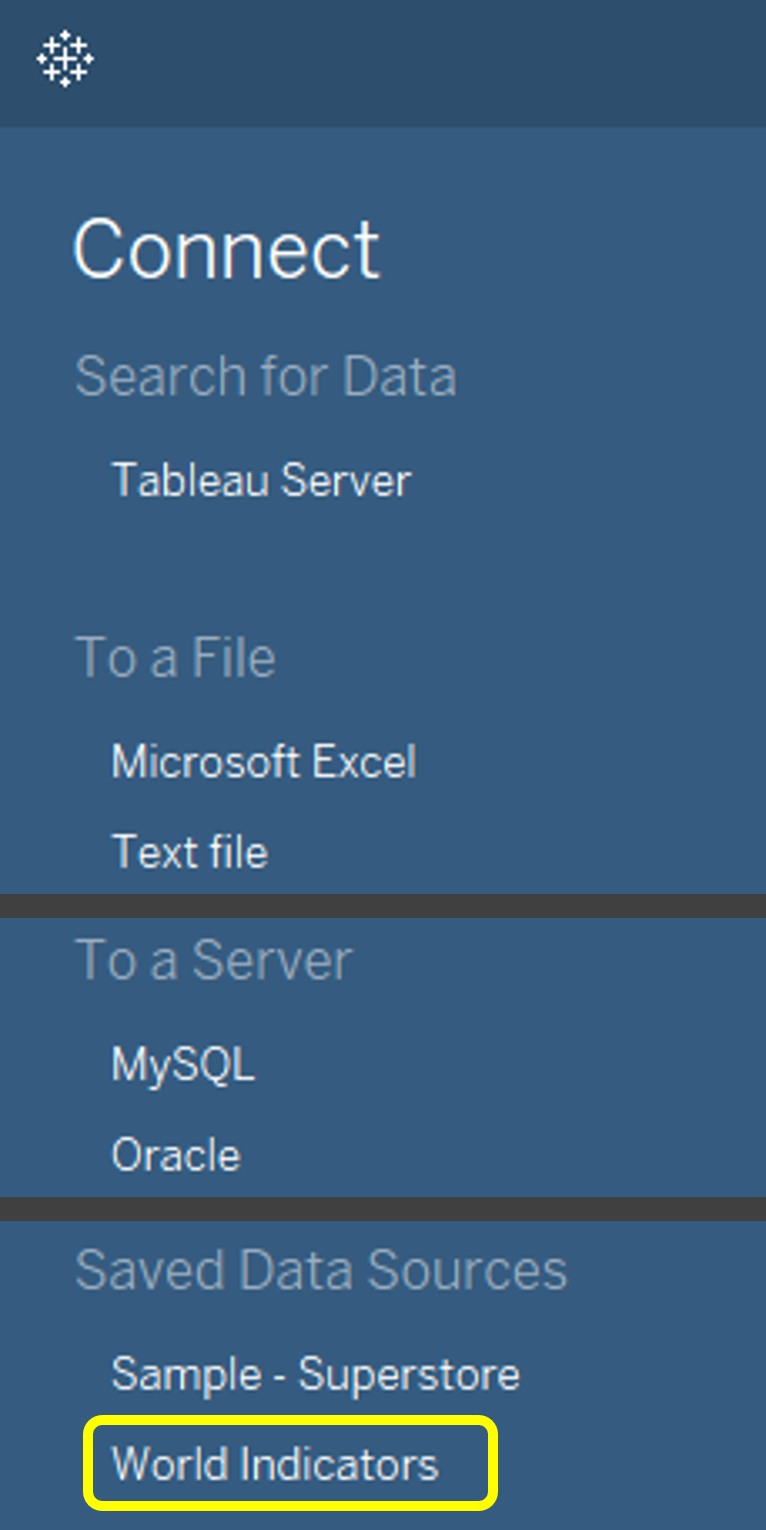The width and height of the screenshot is (766, 1530).
Task: Select Text file connection option
Action: [x=190, y=851]
